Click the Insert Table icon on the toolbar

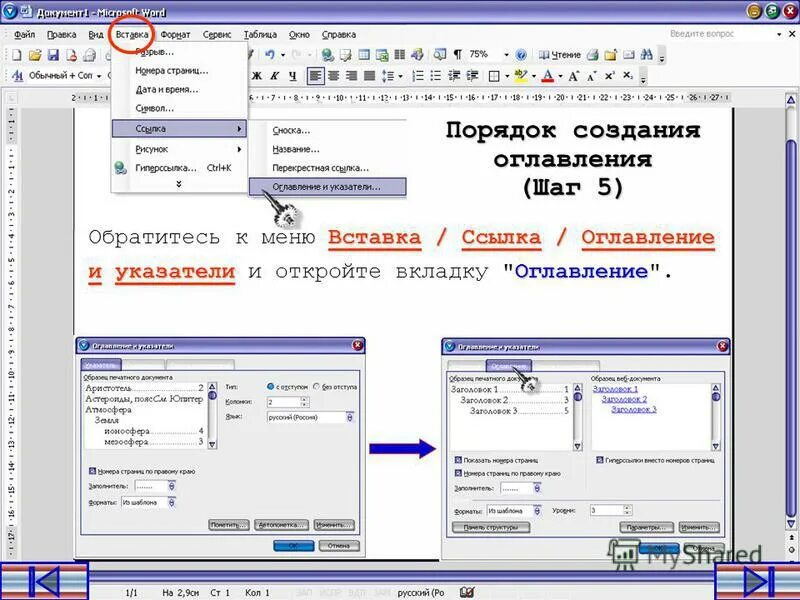[x=366, y=52]
